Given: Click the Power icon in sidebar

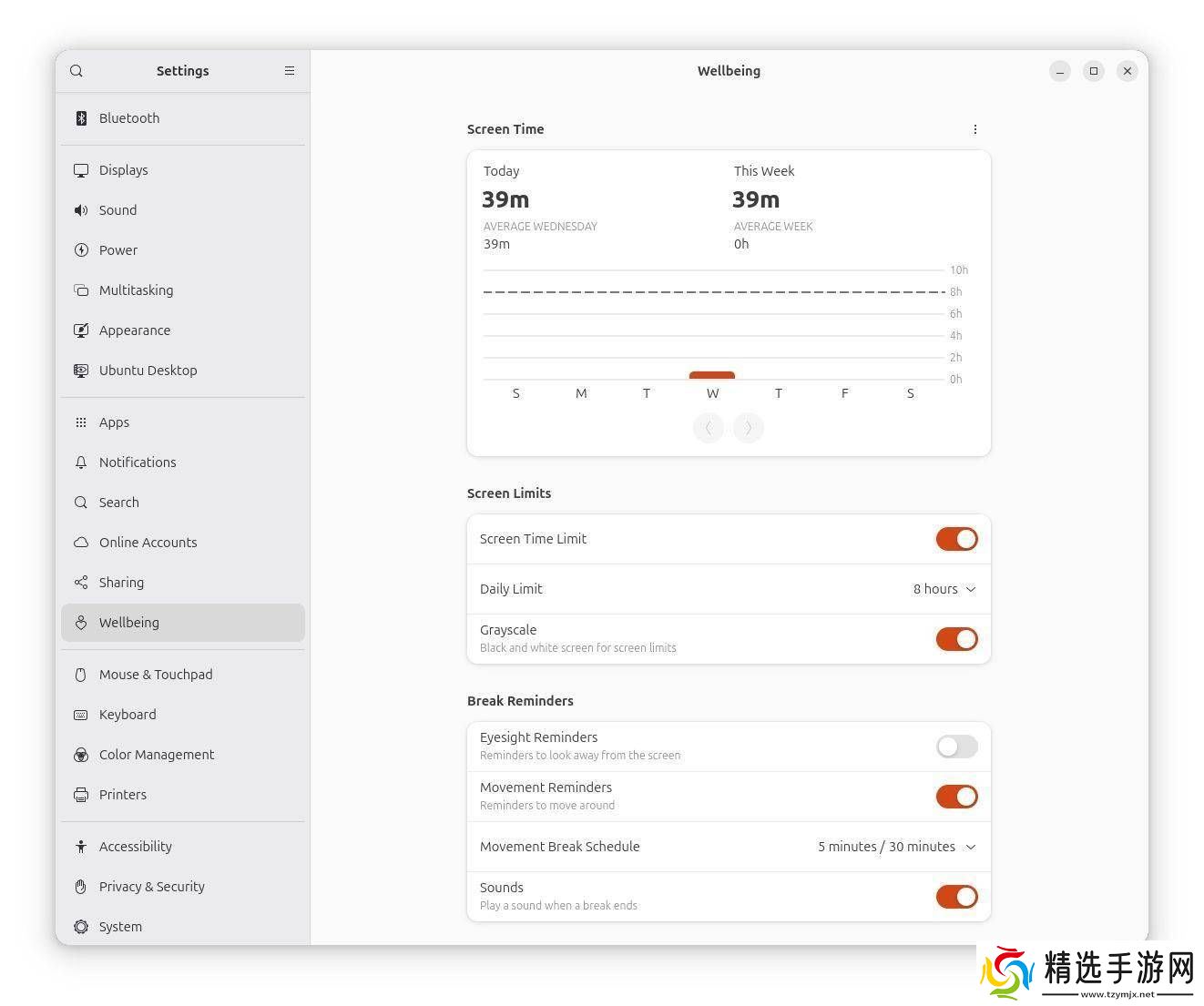Looking at the screenshot, I should coord(81,250).
